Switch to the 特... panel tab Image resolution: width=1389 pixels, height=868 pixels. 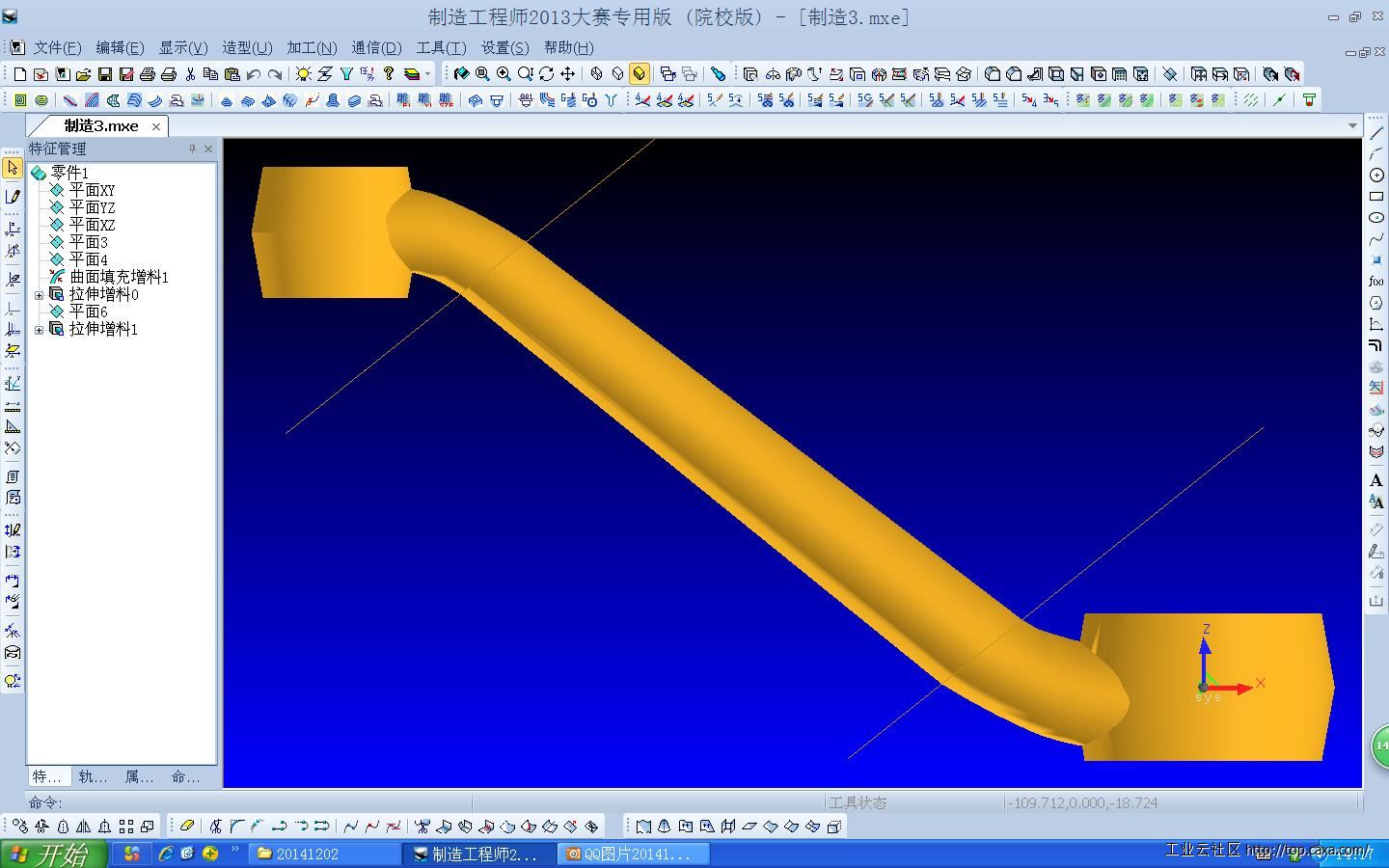[47, 776]
